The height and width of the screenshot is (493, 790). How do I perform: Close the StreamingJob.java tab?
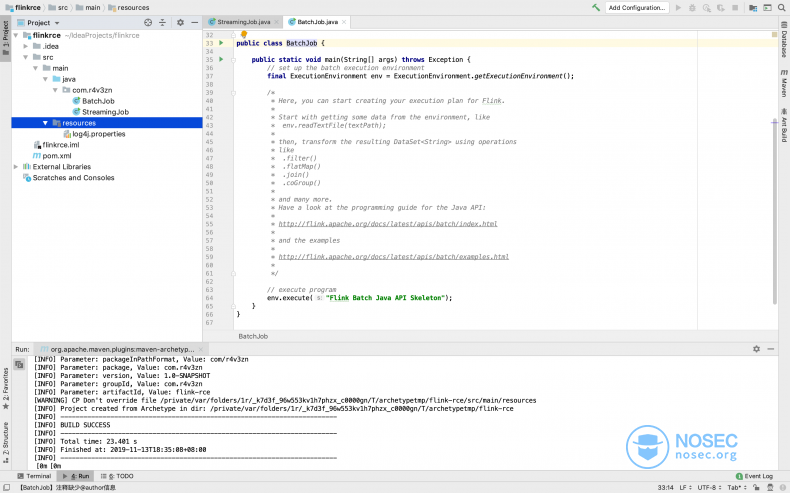(x=276, y=22)
